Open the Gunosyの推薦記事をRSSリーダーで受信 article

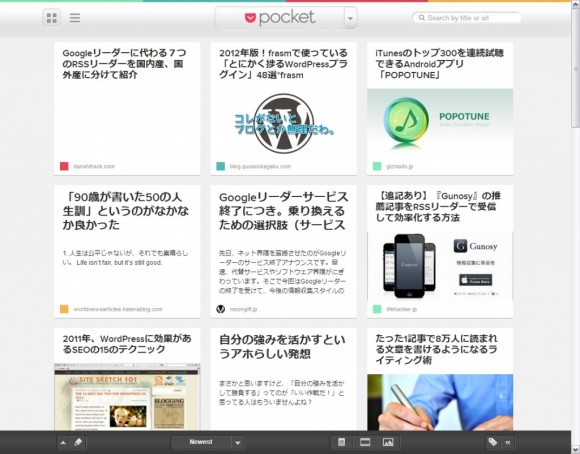[x=438, y=206]
